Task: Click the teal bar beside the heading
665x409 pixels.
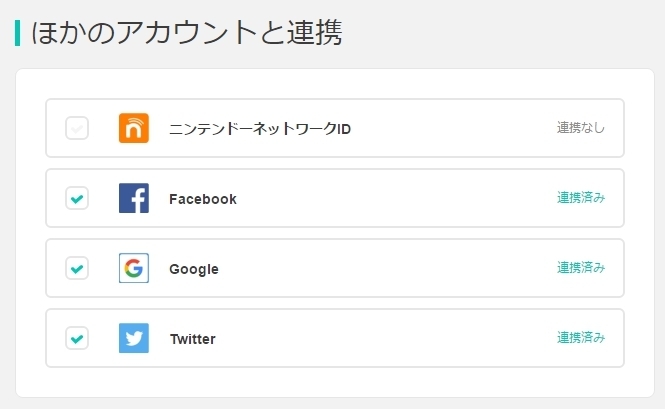Action: click(17, 33)
